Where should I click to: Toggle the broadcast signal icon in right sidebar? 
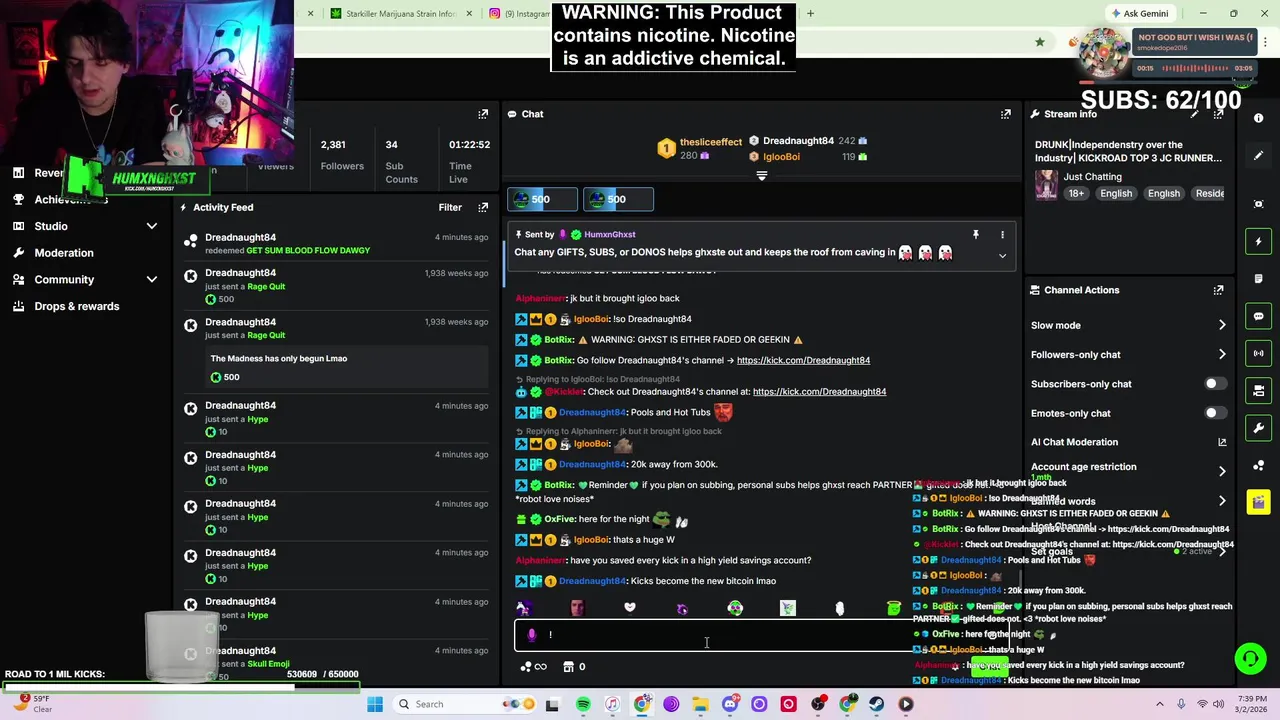tap(1258, 353)
